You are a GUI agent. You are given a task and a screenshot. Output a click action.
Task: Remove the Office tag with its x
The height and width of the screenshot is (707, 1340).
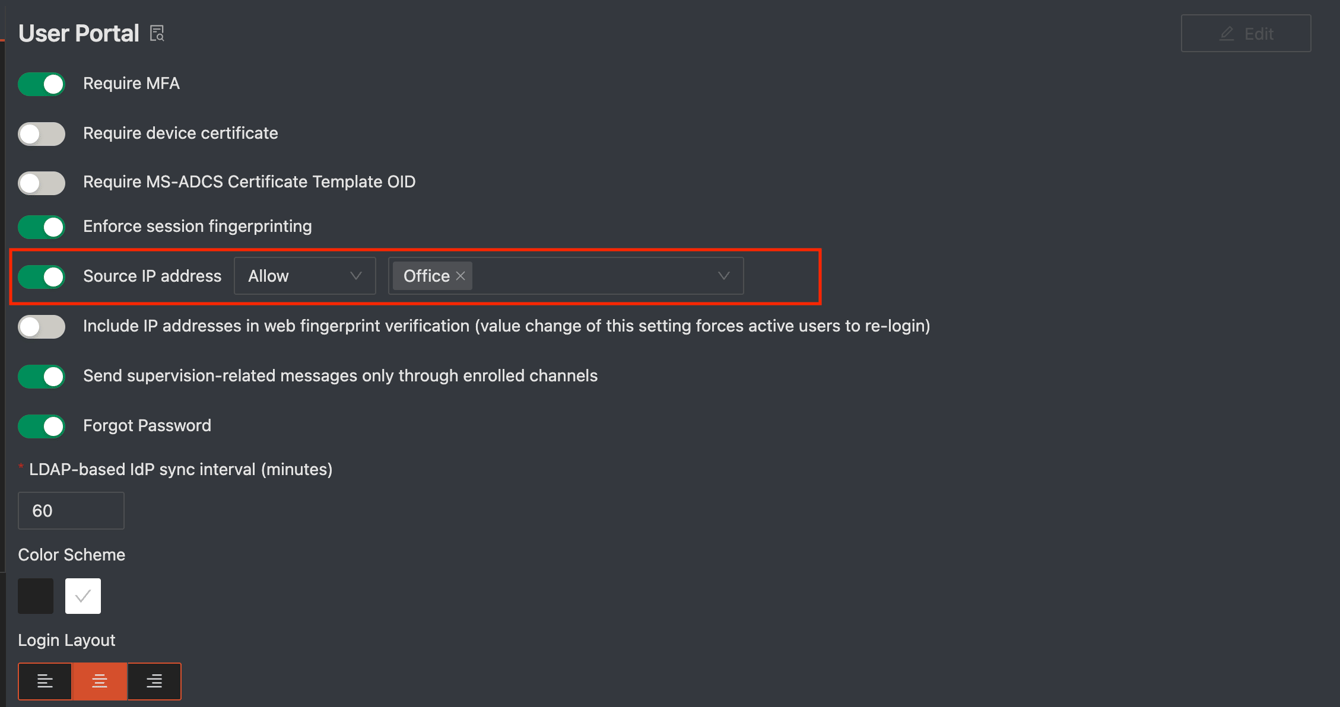click(461, 276)
